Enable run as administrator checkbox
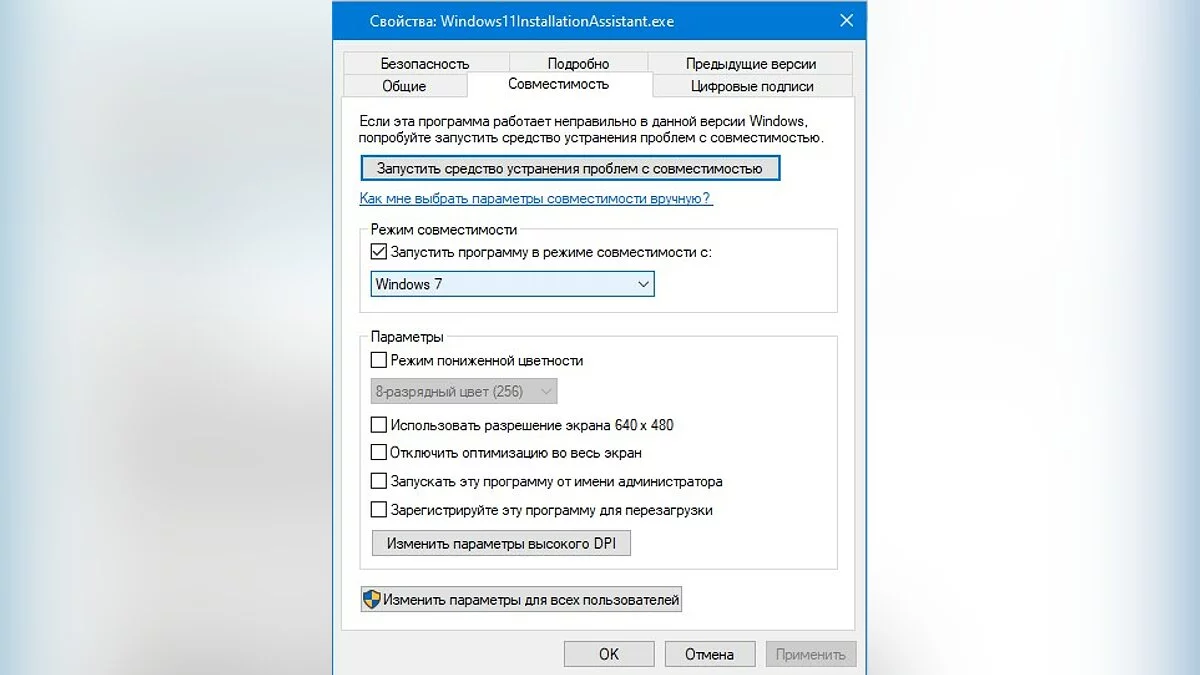 click(378, 481)
